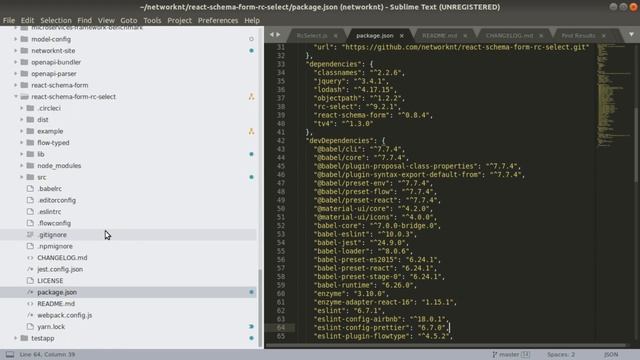
Task: Click the .babelrc file icon
Action: click(30, 189)
